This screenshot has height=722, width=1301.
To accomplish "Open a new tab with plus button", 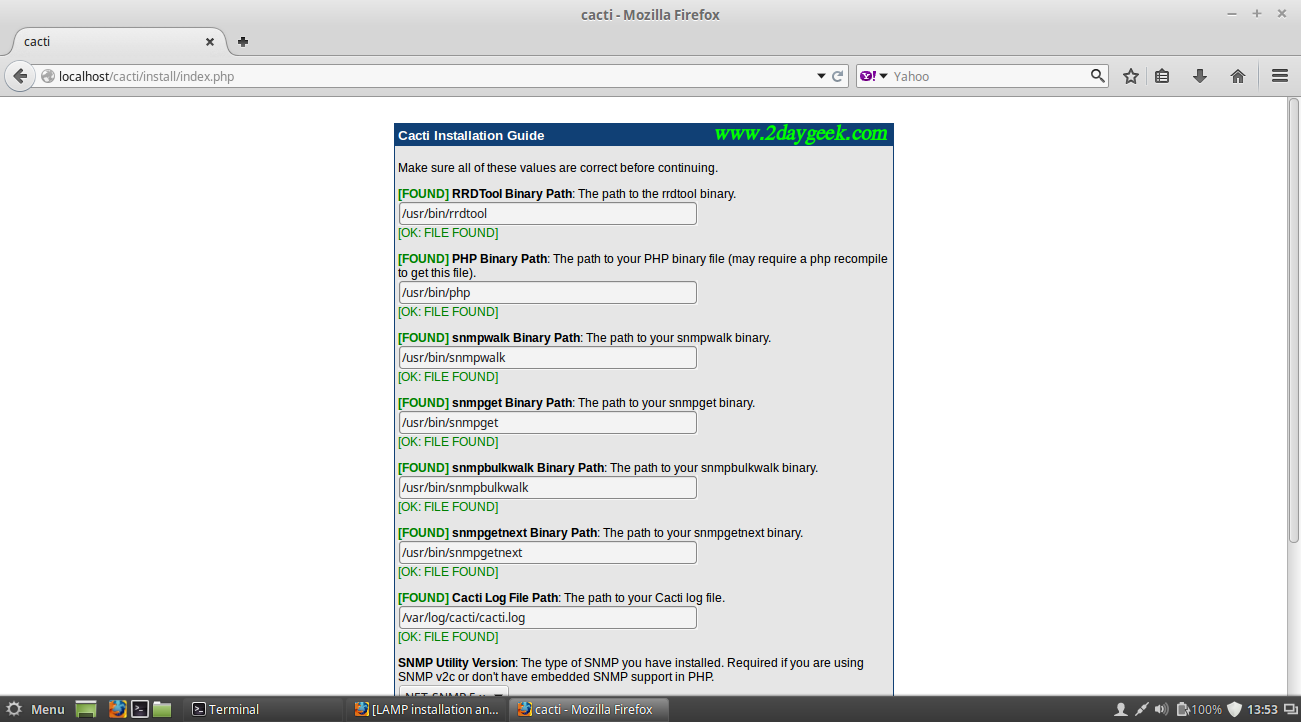I will tap(243, 42).
